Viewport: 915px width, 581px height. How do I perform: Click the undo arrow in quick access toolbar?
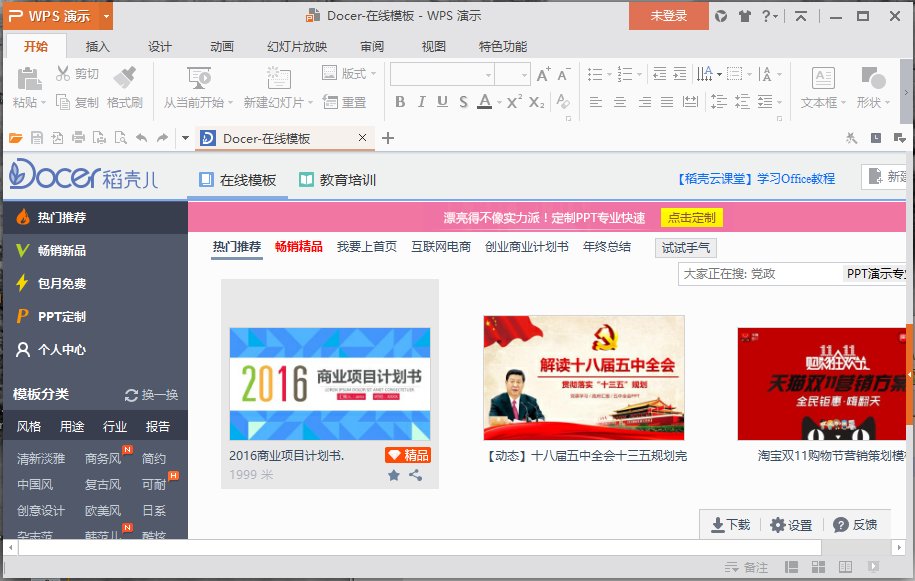141,138
